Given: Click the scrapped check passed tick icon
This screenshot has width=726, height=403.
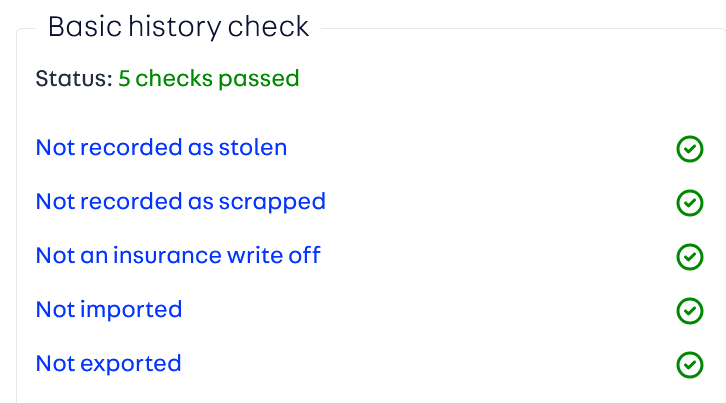Looking at the screenshot, I should tap(689, 203).
